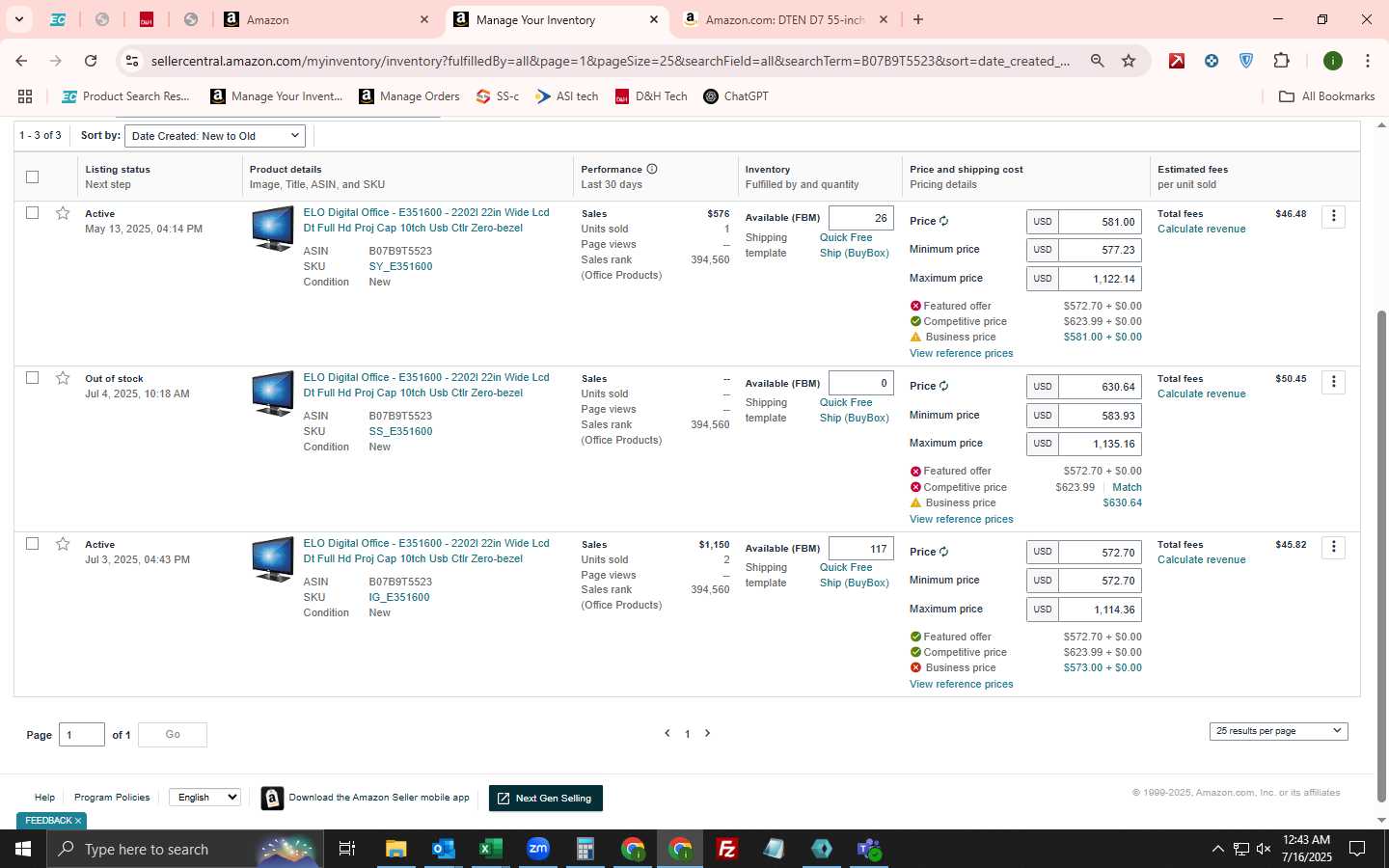Click price refresh icon in IG_E351600 row
This screenshot has height=868, width=1389.
[x=943, y=552]
